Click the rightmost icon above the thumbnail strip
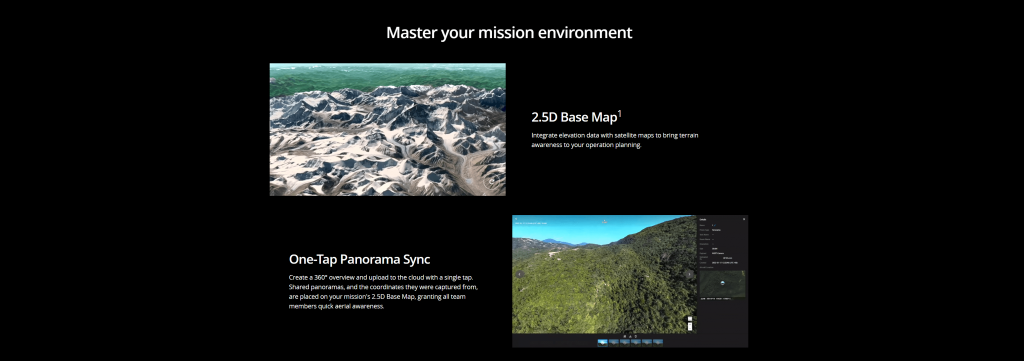Image resolution: width=1024 pixels, height=361 pixels. click(636, 336)
